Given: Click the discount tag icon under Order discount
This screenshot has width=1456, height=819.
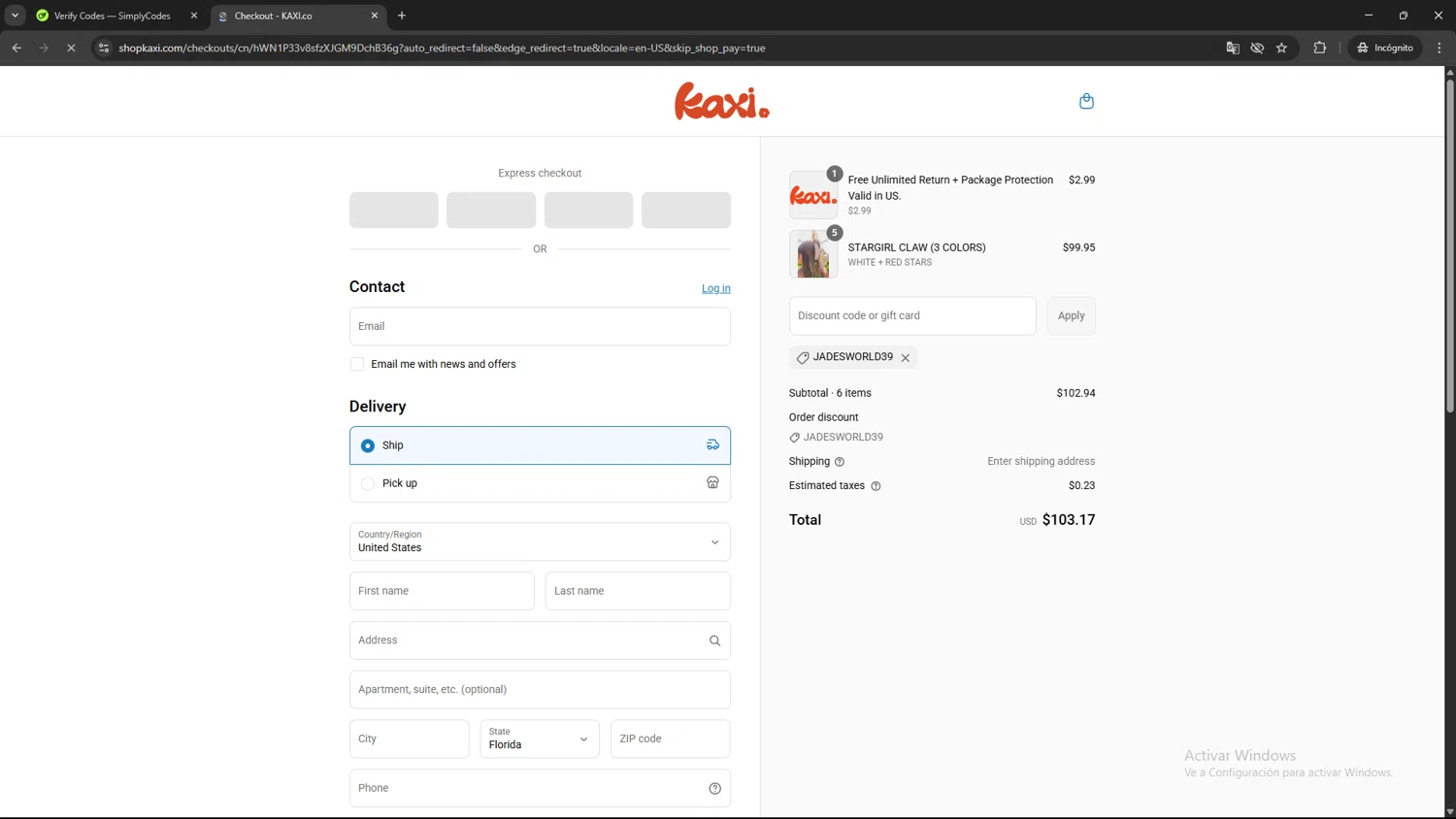Looking at the screenshot, I should [795, 438].
